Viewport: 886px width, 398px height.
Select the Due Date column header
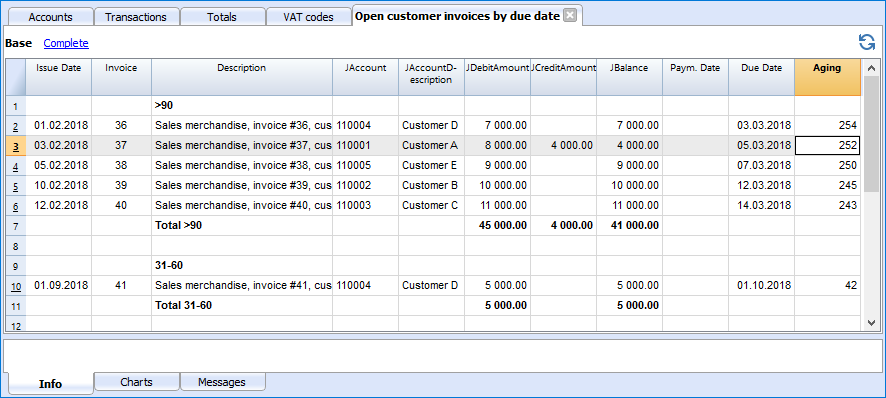click(x=762, y=76)
